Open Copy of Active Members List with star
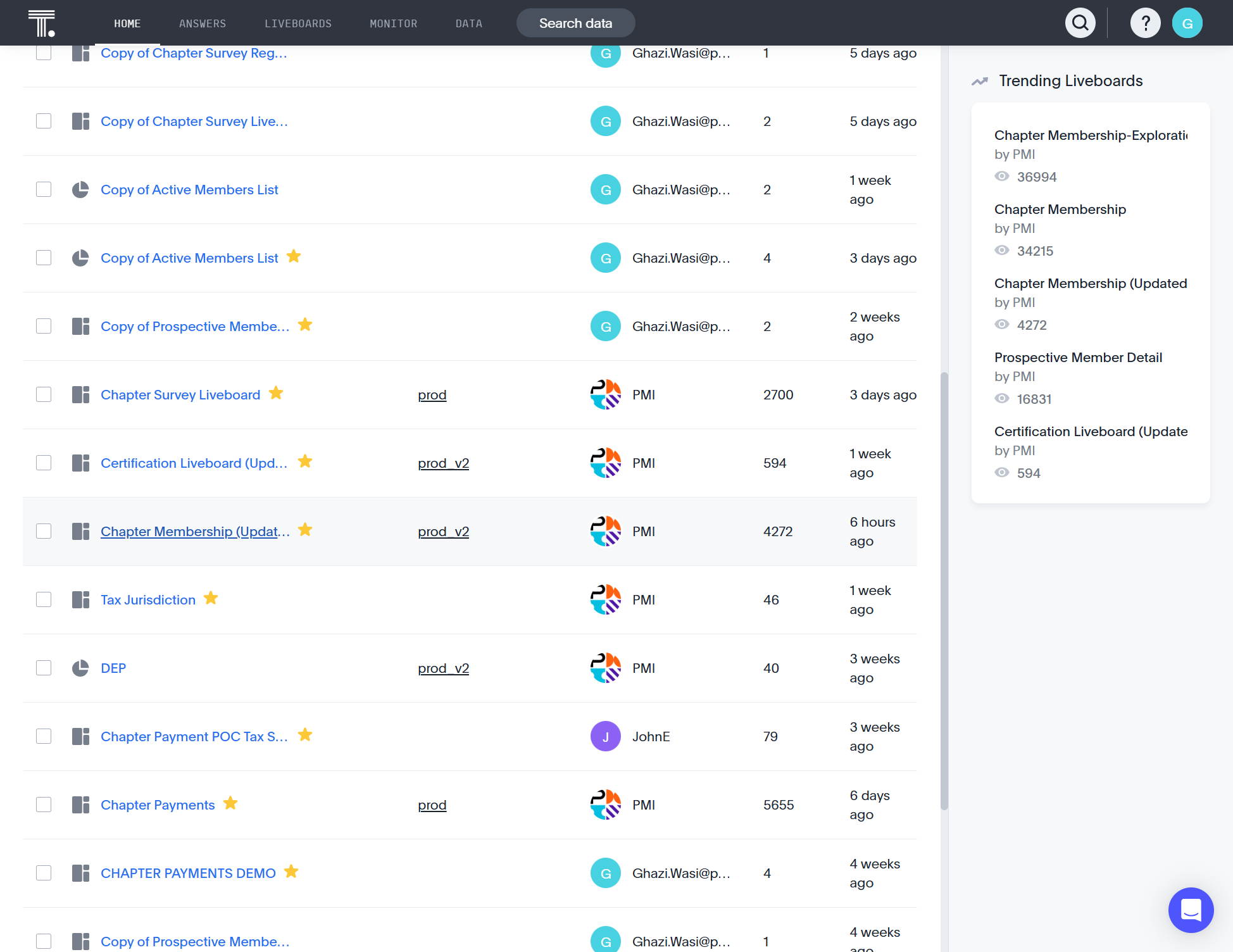This screenshot has width=1233, height=952. point(189,258)
